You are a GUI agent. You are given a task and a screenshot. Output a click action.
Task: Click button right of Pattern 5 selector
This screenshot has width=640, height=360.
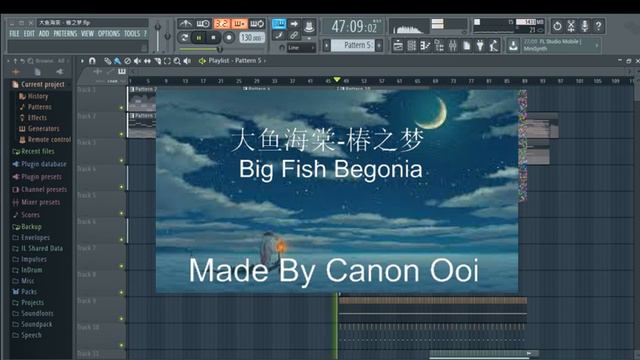click(x=379, y=45)
